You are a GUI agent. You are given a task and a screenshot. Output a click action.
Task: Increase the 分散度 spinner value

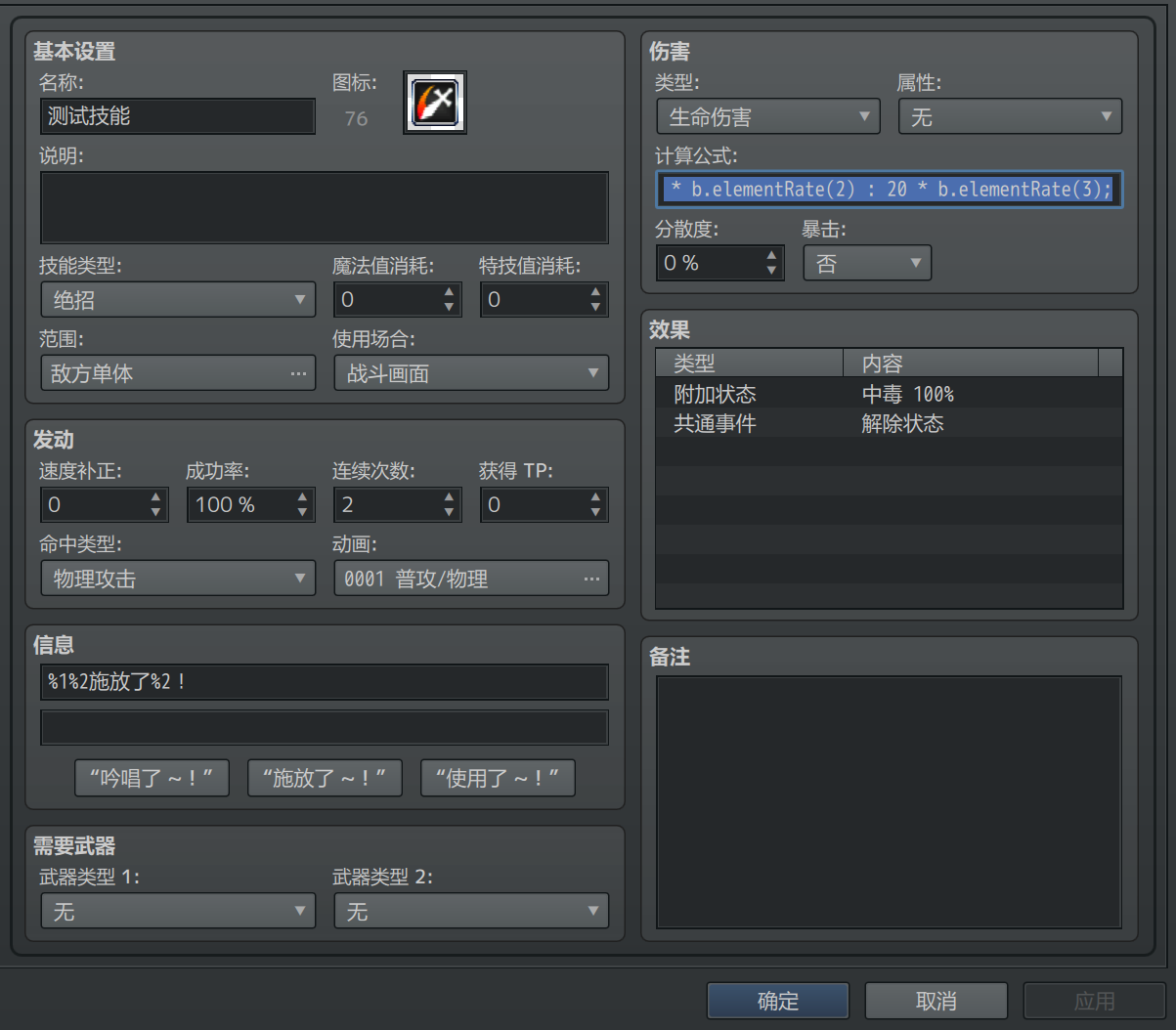(772, 254)
